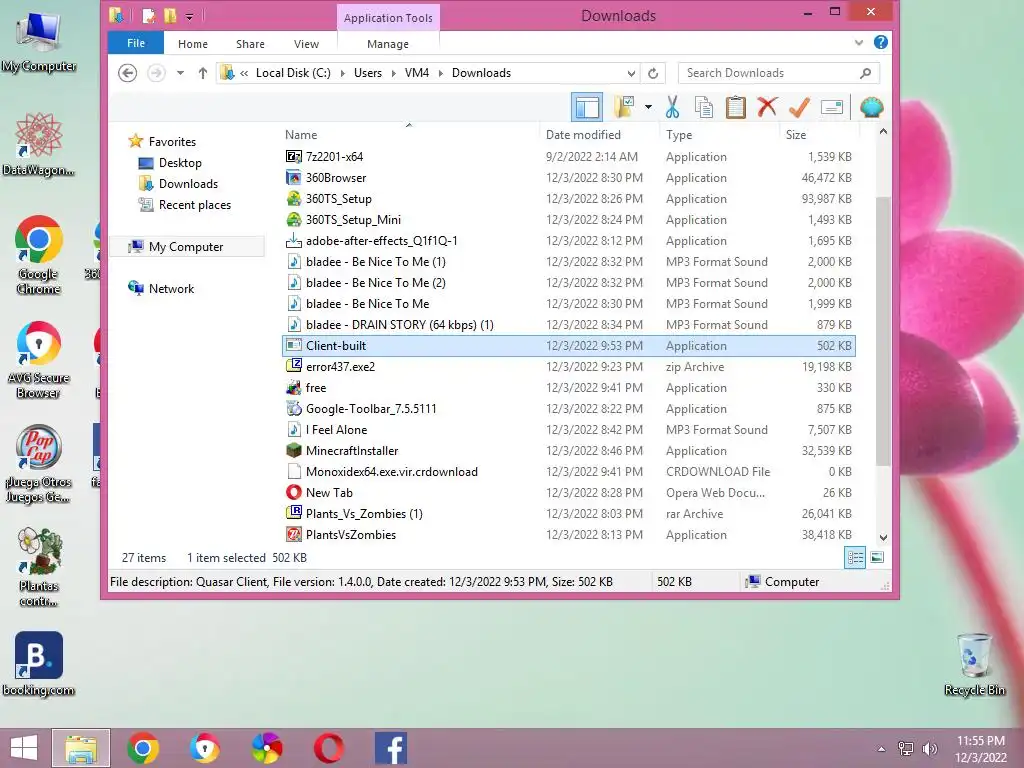Click the scroll down arrow
This screenshot has width=1024, height=768.
(883, 537)
